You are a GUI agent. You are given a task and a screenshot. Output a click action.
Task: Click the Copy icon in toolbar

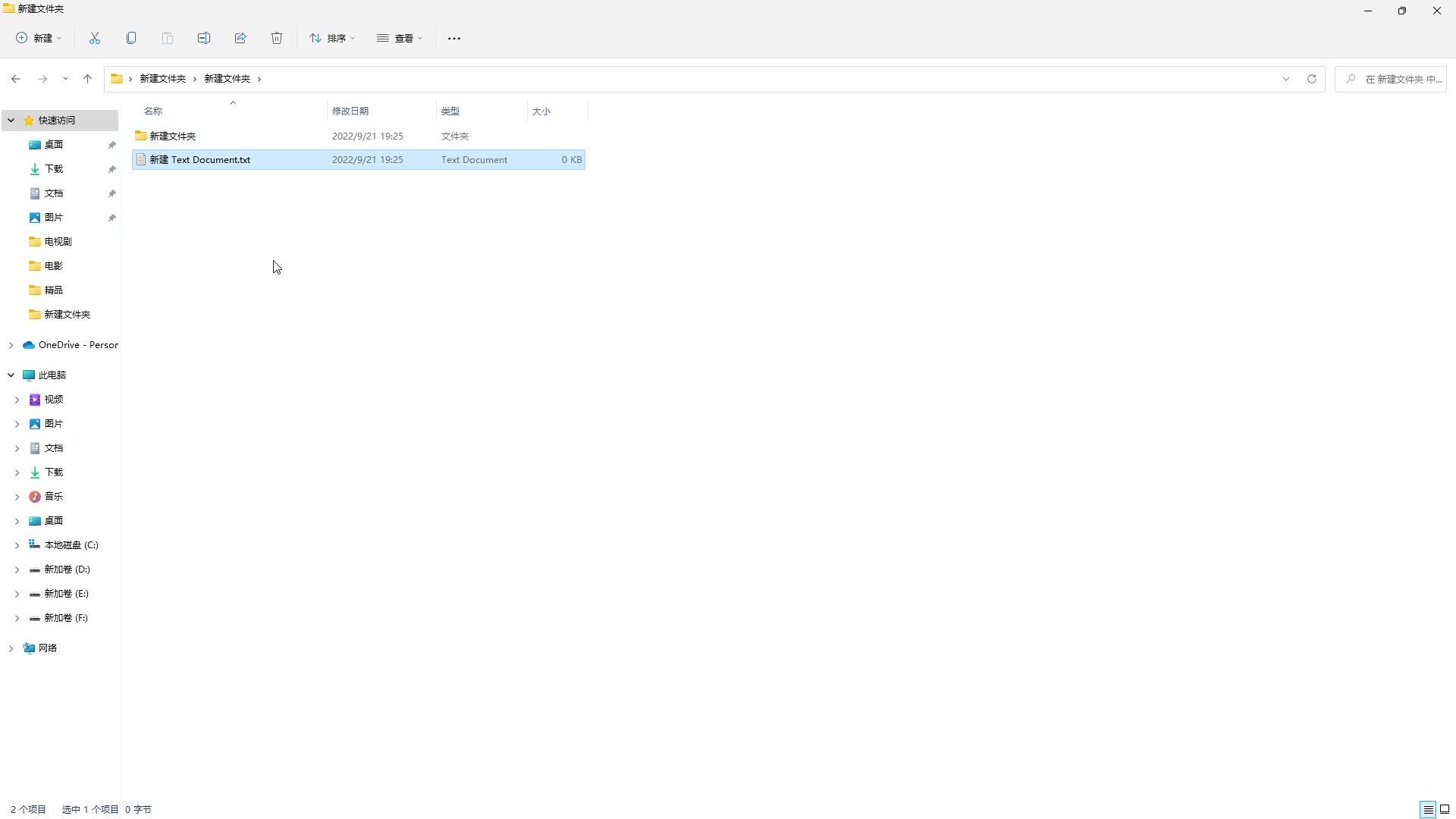coord(131,38)
